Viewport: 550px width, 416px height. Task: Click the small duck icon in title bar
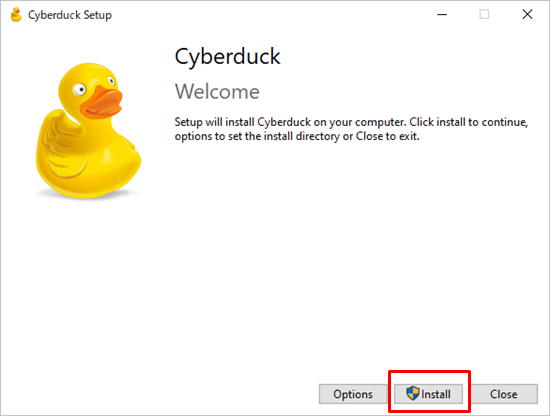click(16, 15)
